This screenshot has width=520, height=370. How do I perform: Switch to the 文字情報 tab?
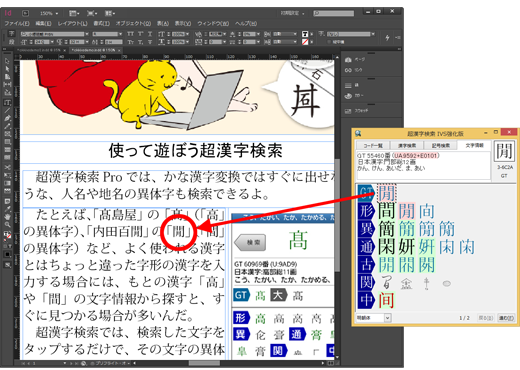[474, 145]
